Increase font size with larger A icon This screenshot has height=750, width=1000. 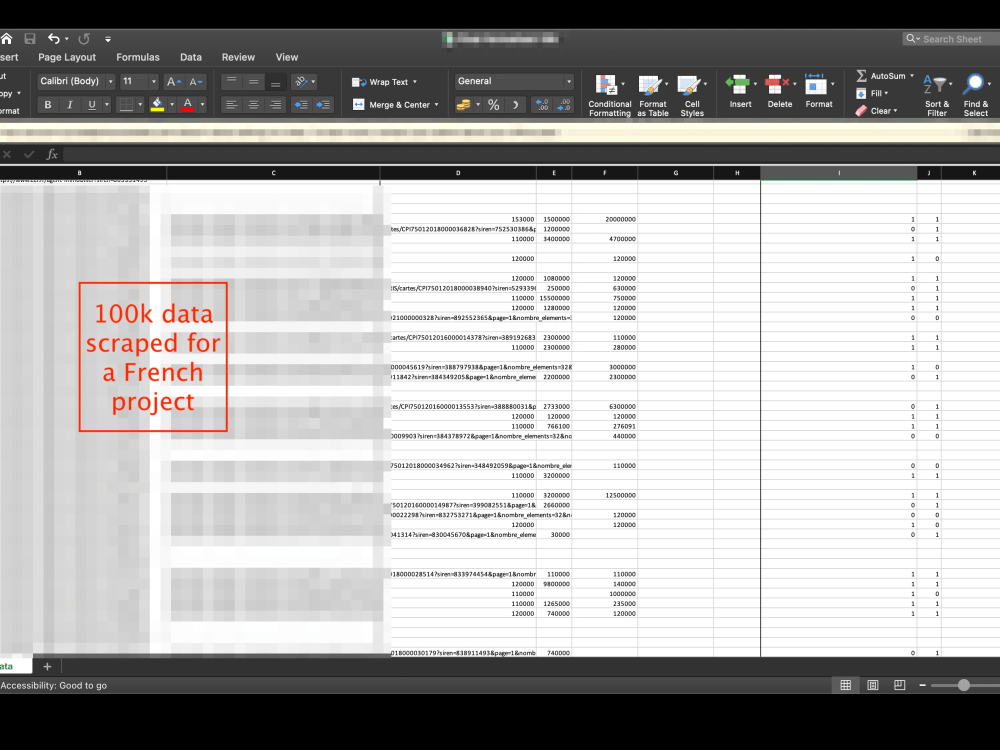pos(173,82)
